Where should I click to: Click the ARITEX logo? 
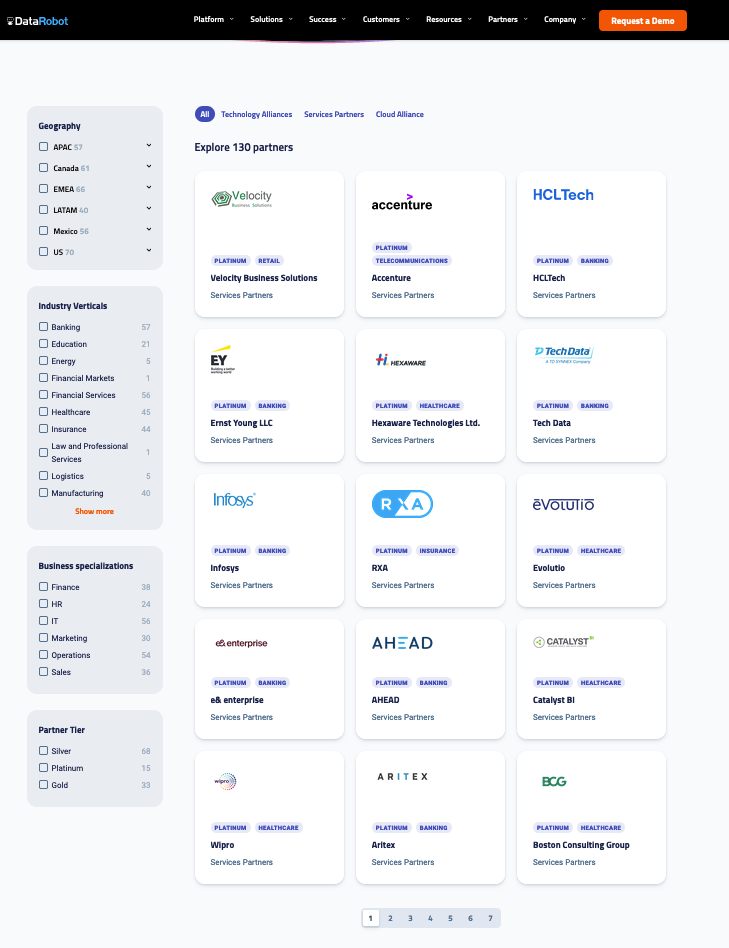[403, 776]
